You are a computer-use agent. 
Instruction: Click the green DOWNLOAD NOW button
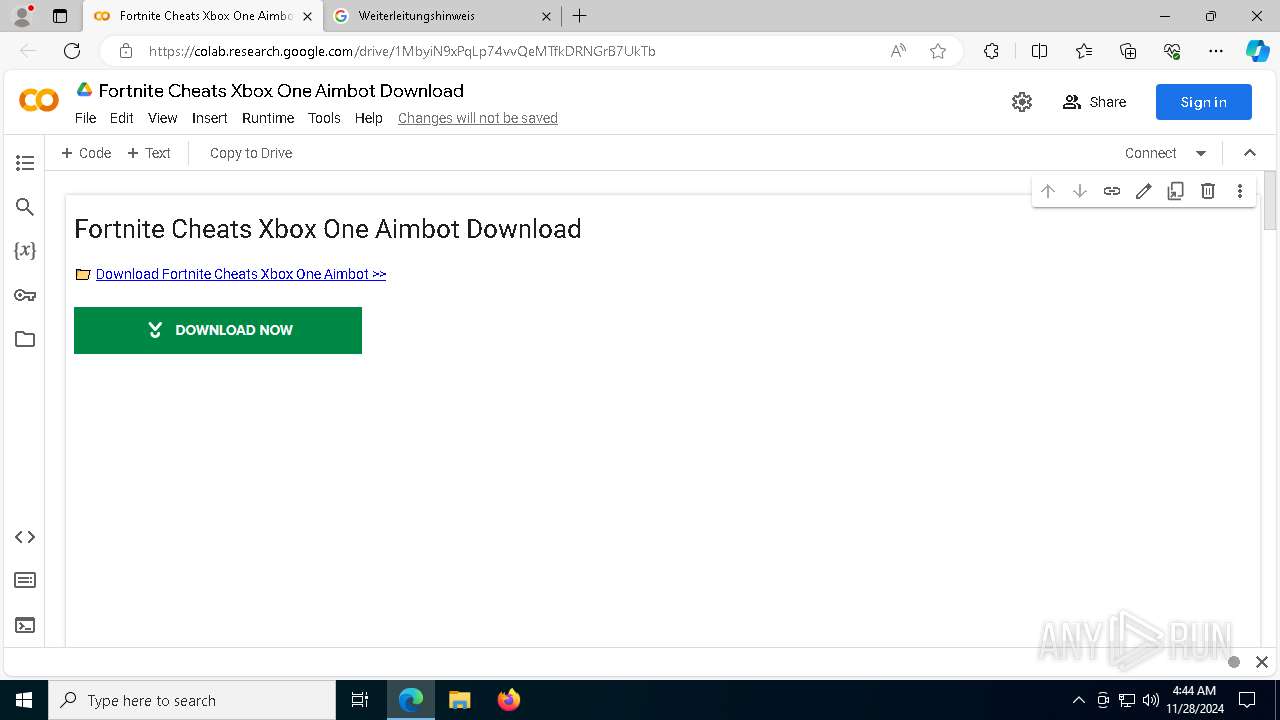click(218, 330)
